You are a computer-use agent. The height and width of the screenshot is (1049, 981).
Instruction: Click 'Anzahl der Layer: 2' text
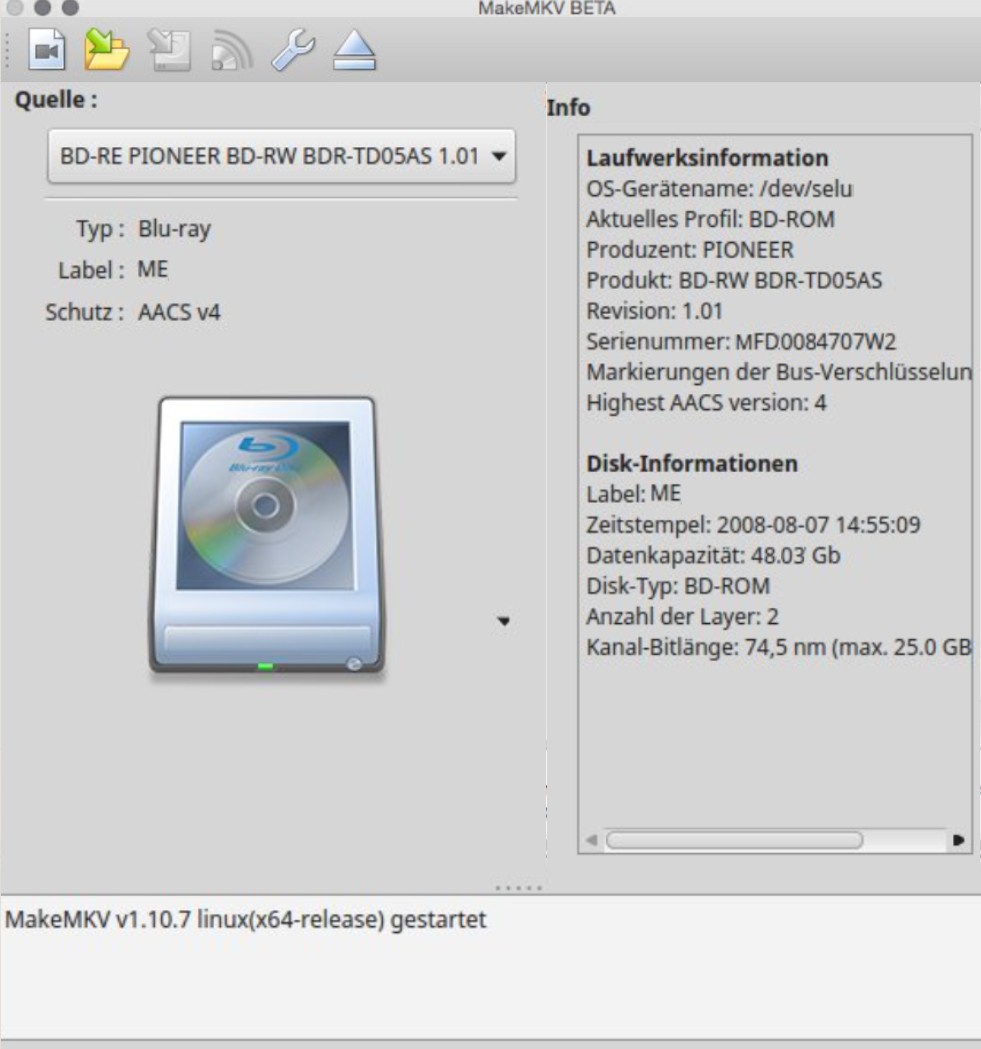coord(683,616)
